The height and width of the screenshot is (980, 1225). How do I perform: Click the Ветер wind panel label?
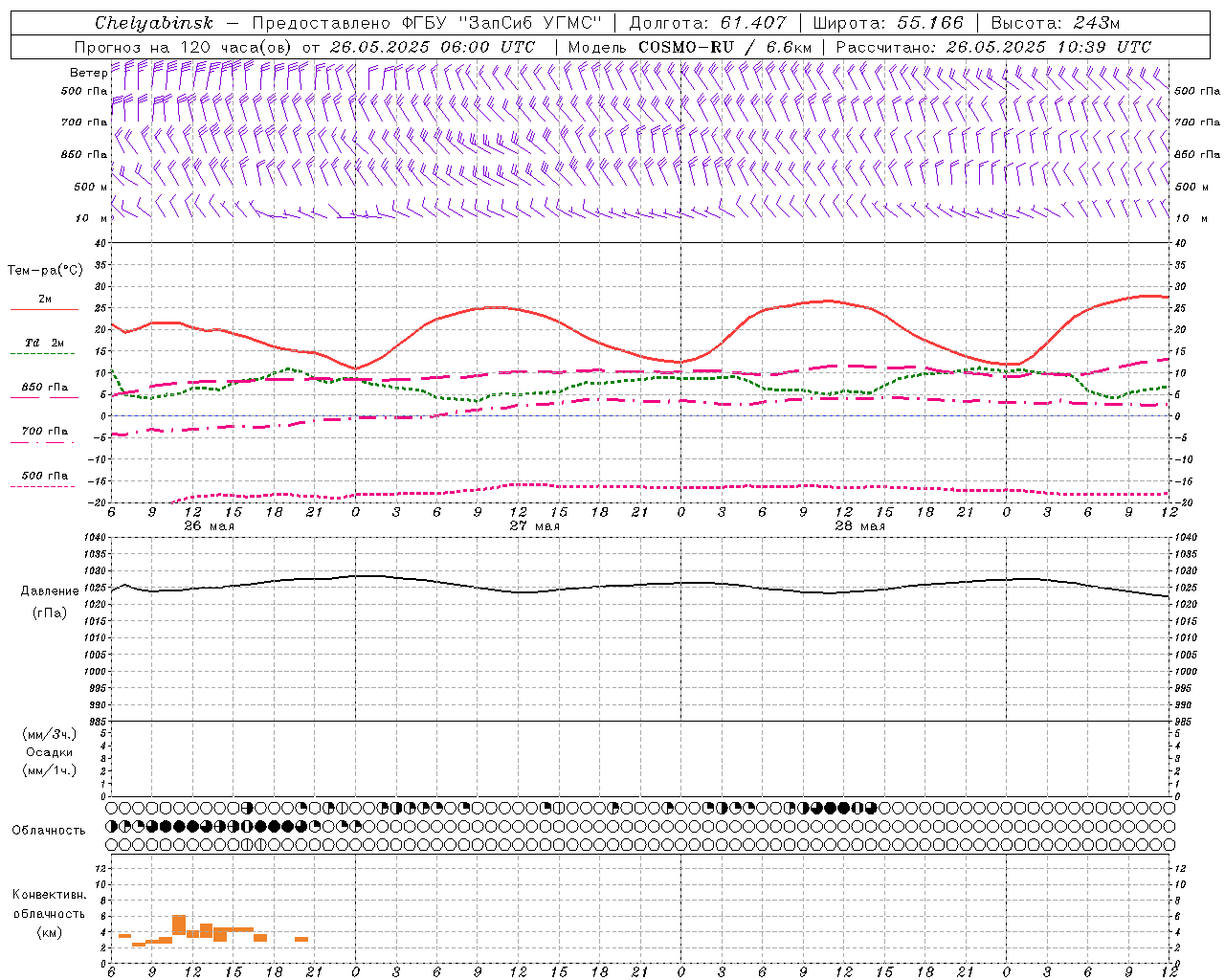click(x=88, y=73)
